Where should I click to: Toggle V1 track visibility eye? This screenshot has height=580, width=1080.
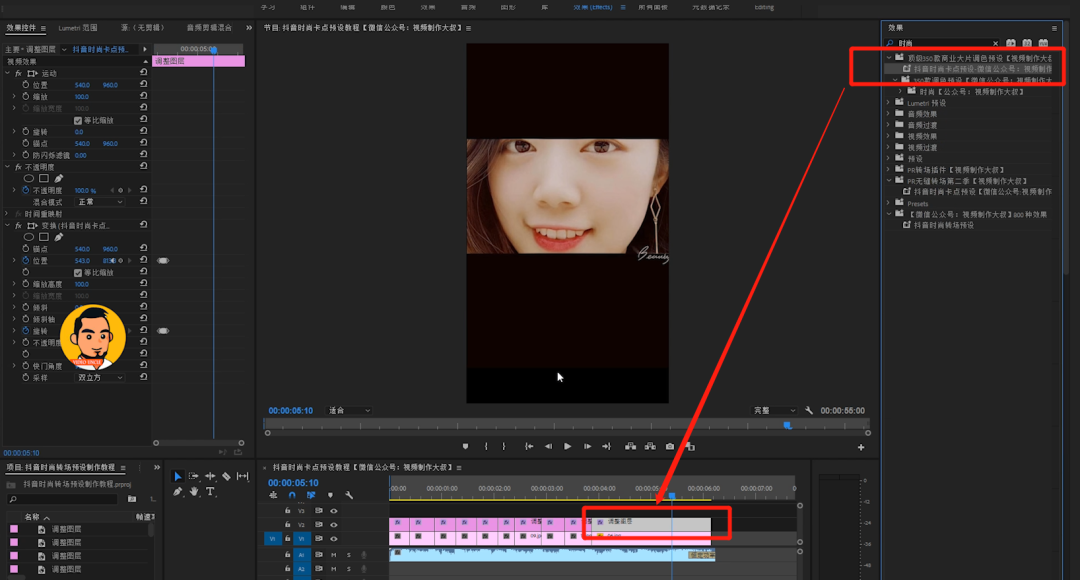(x=334, y=539)
